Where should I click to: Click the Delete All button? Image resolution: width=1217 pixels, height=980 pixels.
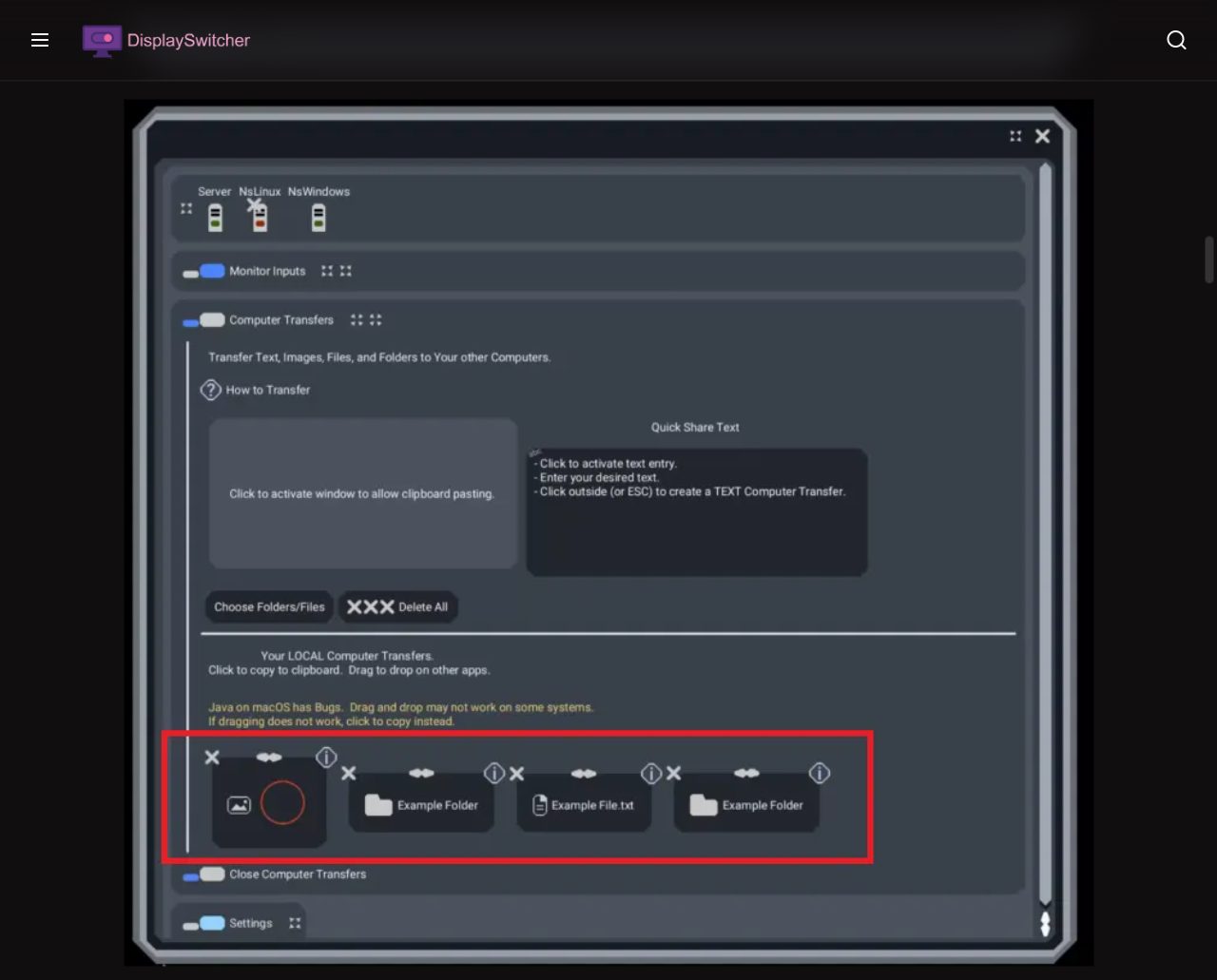397,607
